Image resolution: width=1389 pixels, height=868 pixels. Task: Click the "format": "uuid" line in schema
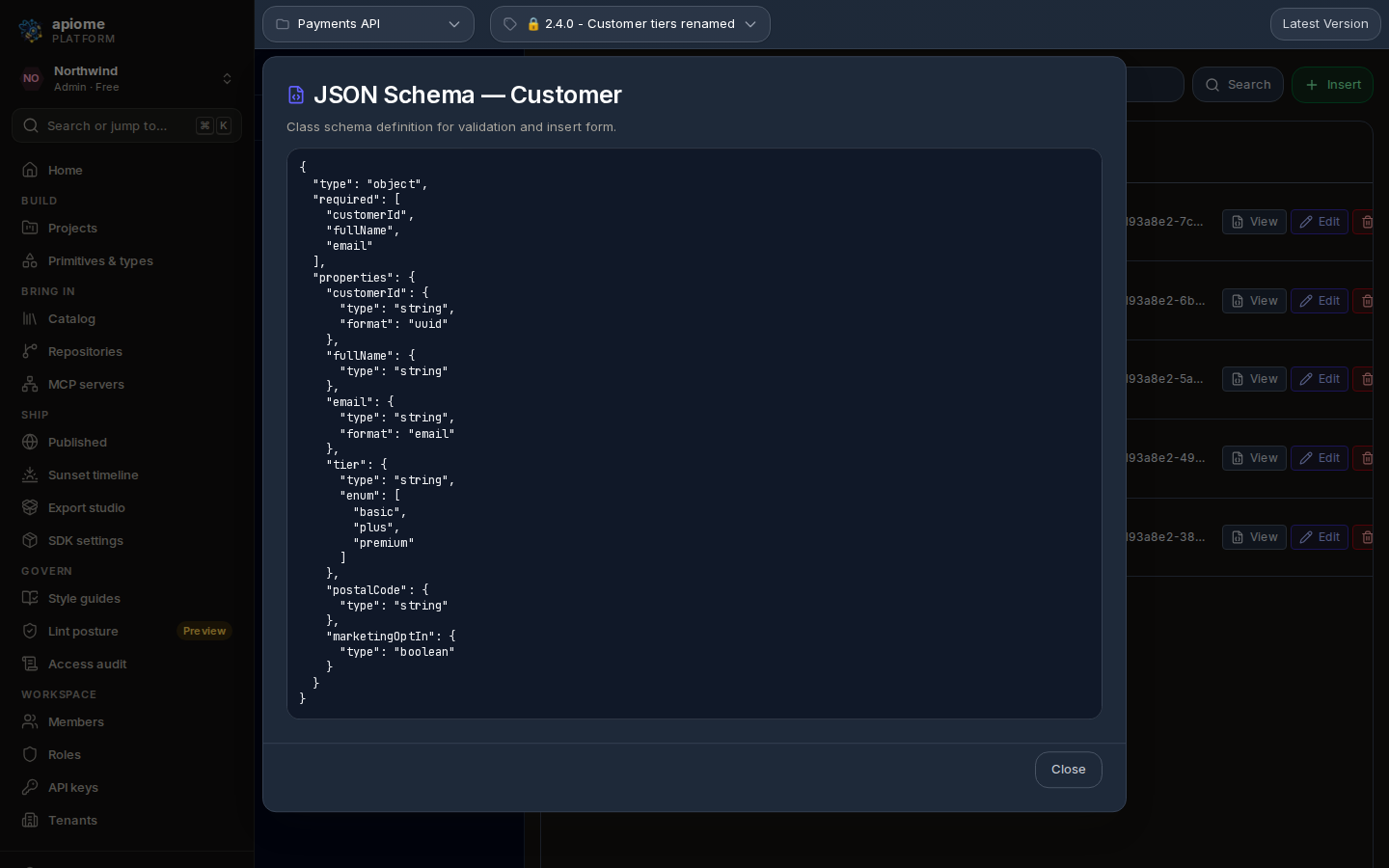(394, 324)
